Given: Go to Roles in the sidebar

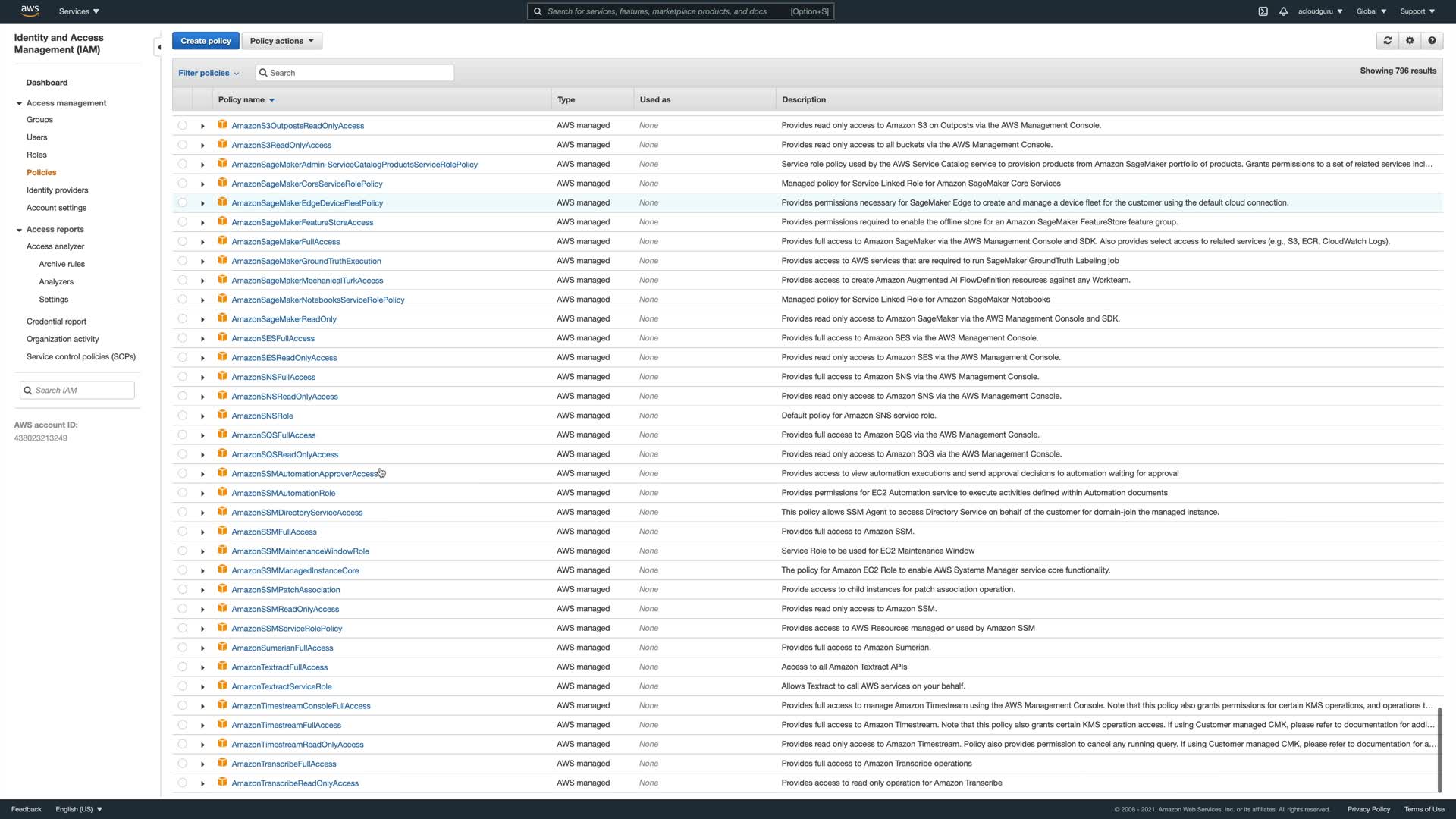Looking at the screenshot, I should pos(36,155).
